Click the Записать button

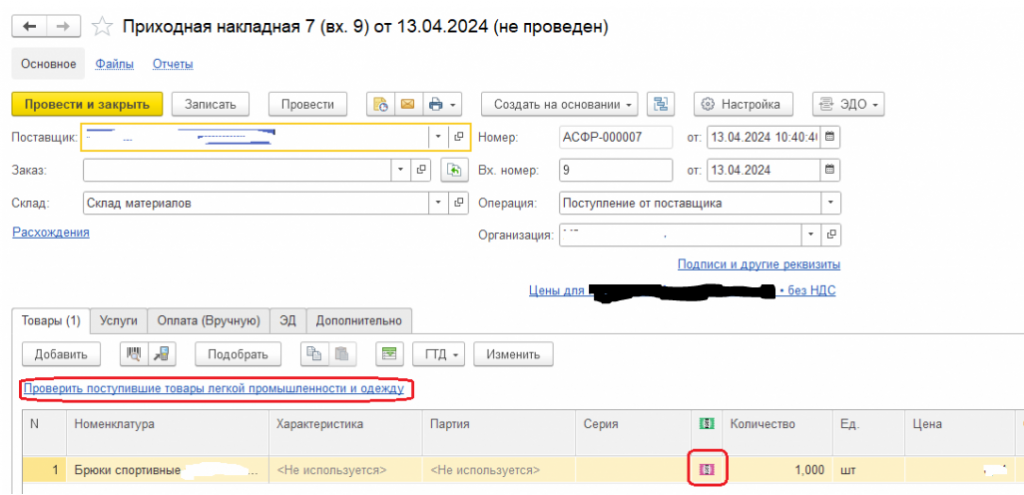tap(210, 104)
